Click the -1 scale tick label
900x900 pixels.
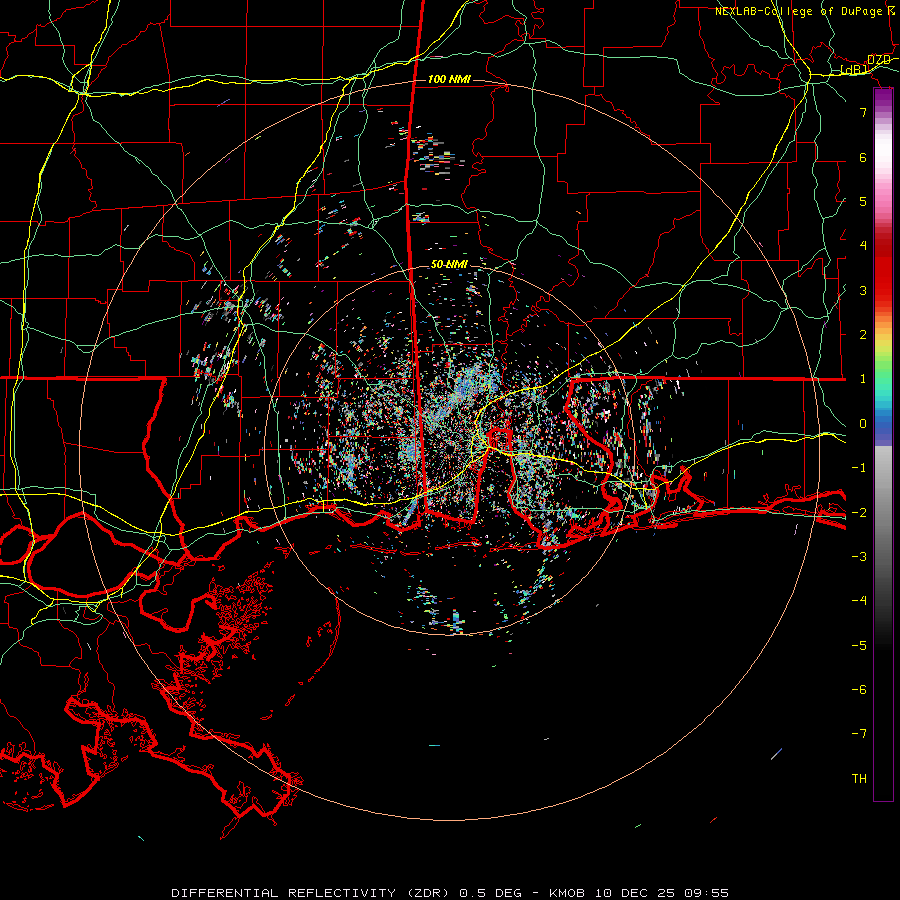[859, 467]
